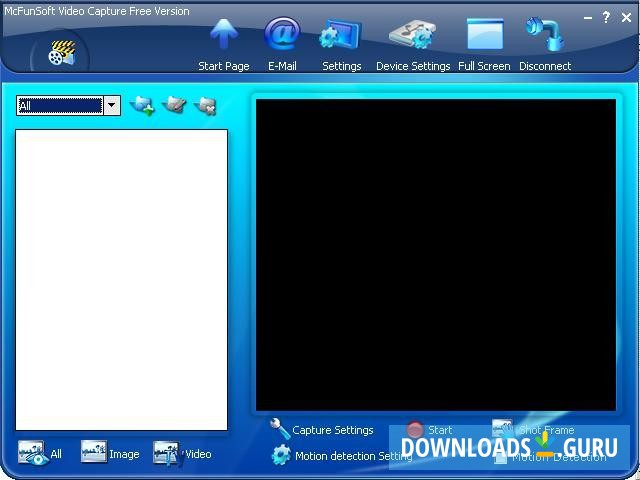Viewport: 640px width, 480px height.
Task: Open the Settings gear icon
Action: pos(340,34)
